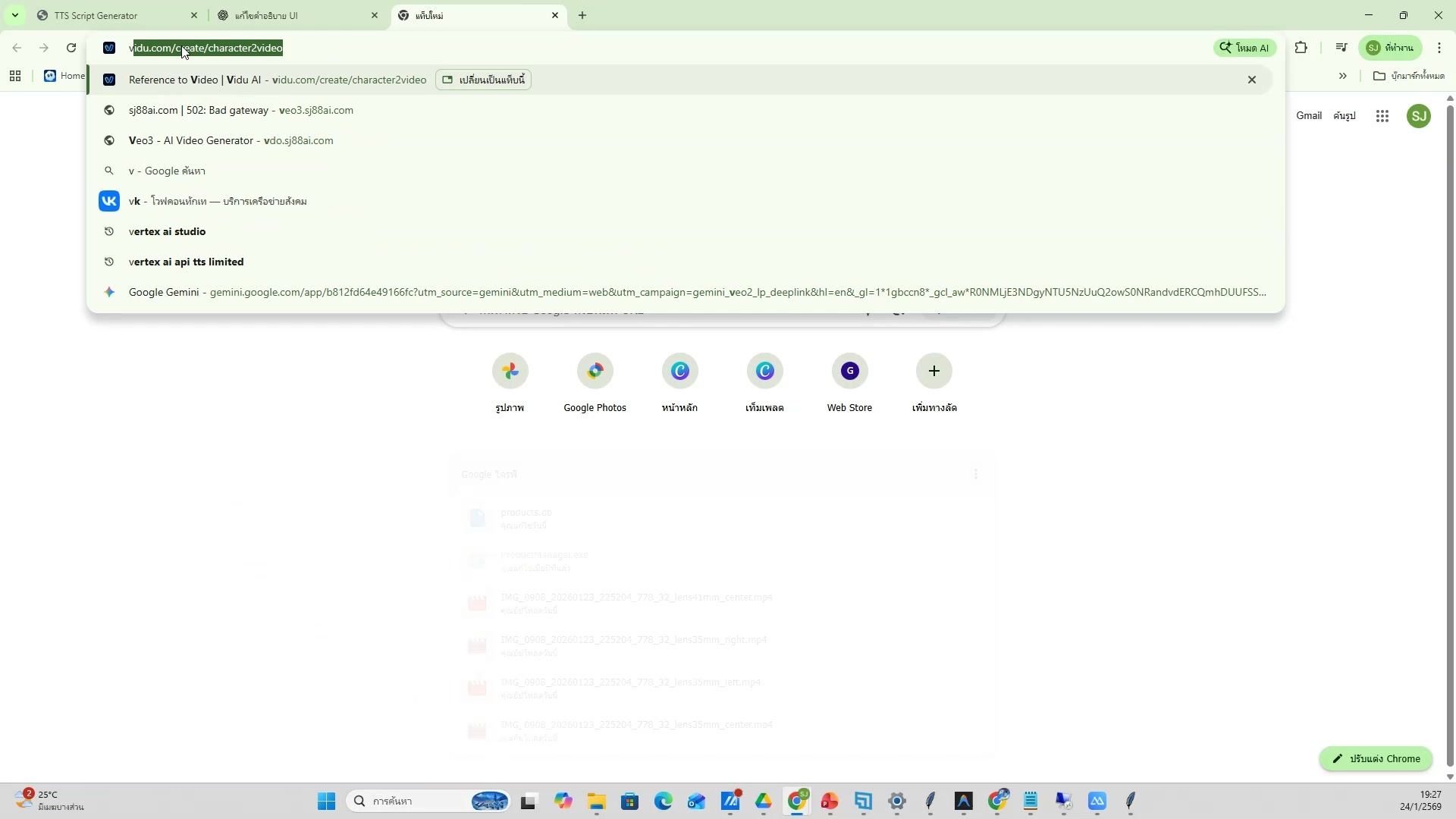Screen dimensions: 1456x819
Task: Open the AI Mode search icon
Action: click(1244, 47)
